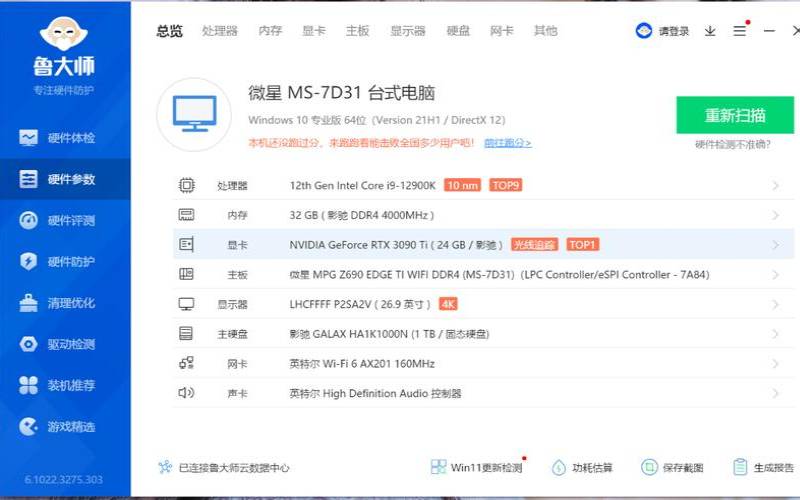Select 硬件参数 sidebar item
Image resolution: width=800 pixels, height=500 pixels.
tap(65, 179)
